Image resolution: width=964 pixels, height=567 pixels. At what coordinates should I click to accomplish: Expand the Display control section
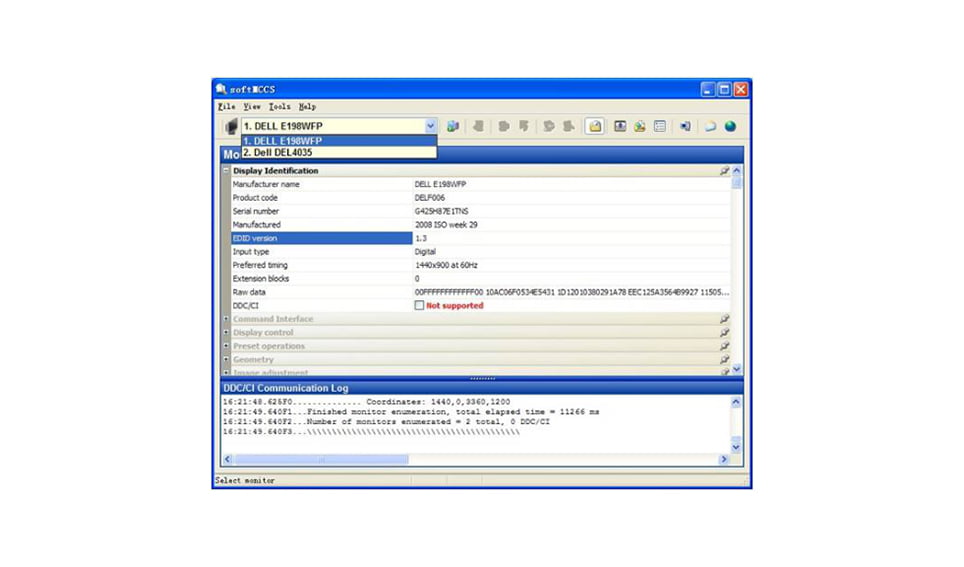click(226, 332)
